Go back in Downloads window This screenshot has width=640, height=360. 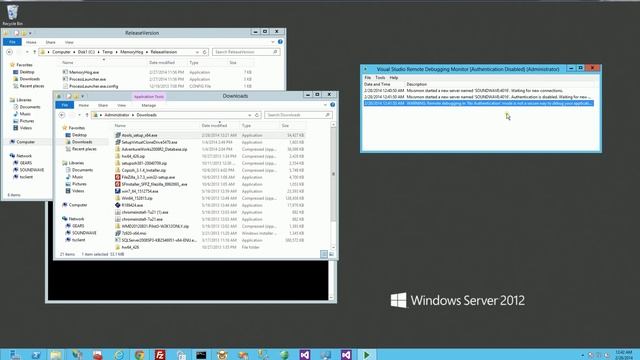coord(62,115)
